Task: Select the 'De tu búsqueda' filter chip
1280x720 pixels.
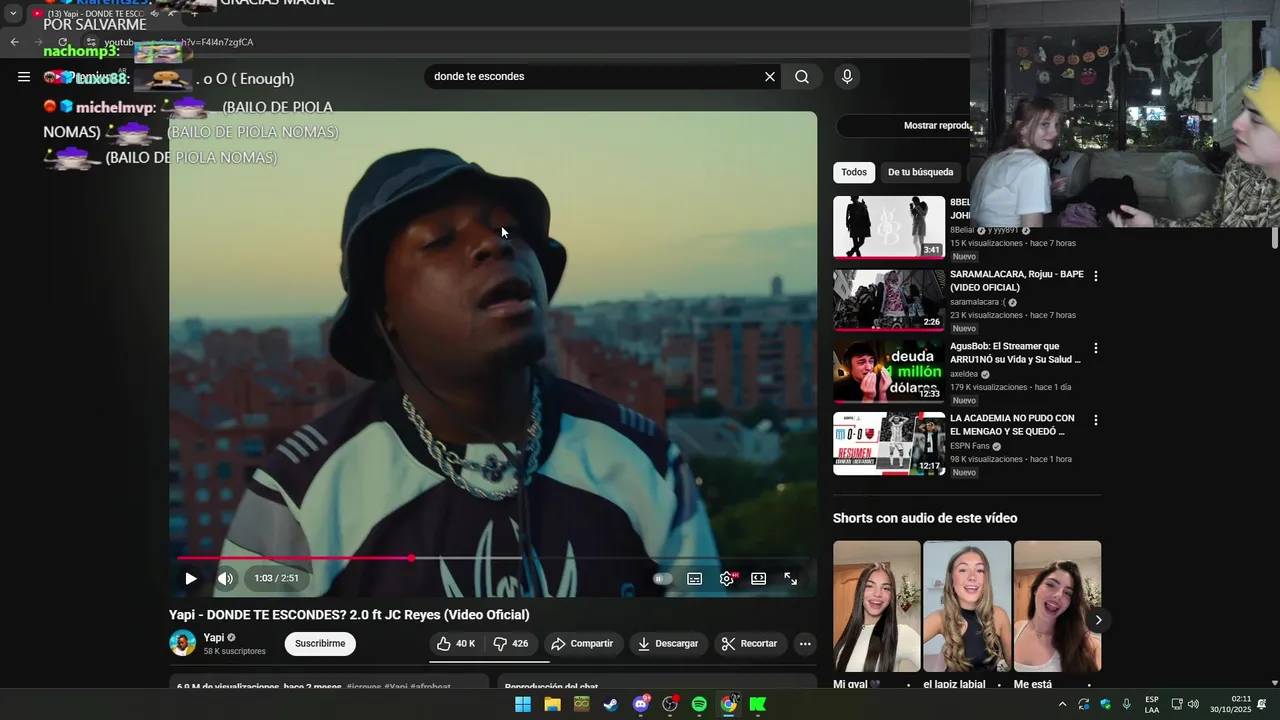Action: 921,172
